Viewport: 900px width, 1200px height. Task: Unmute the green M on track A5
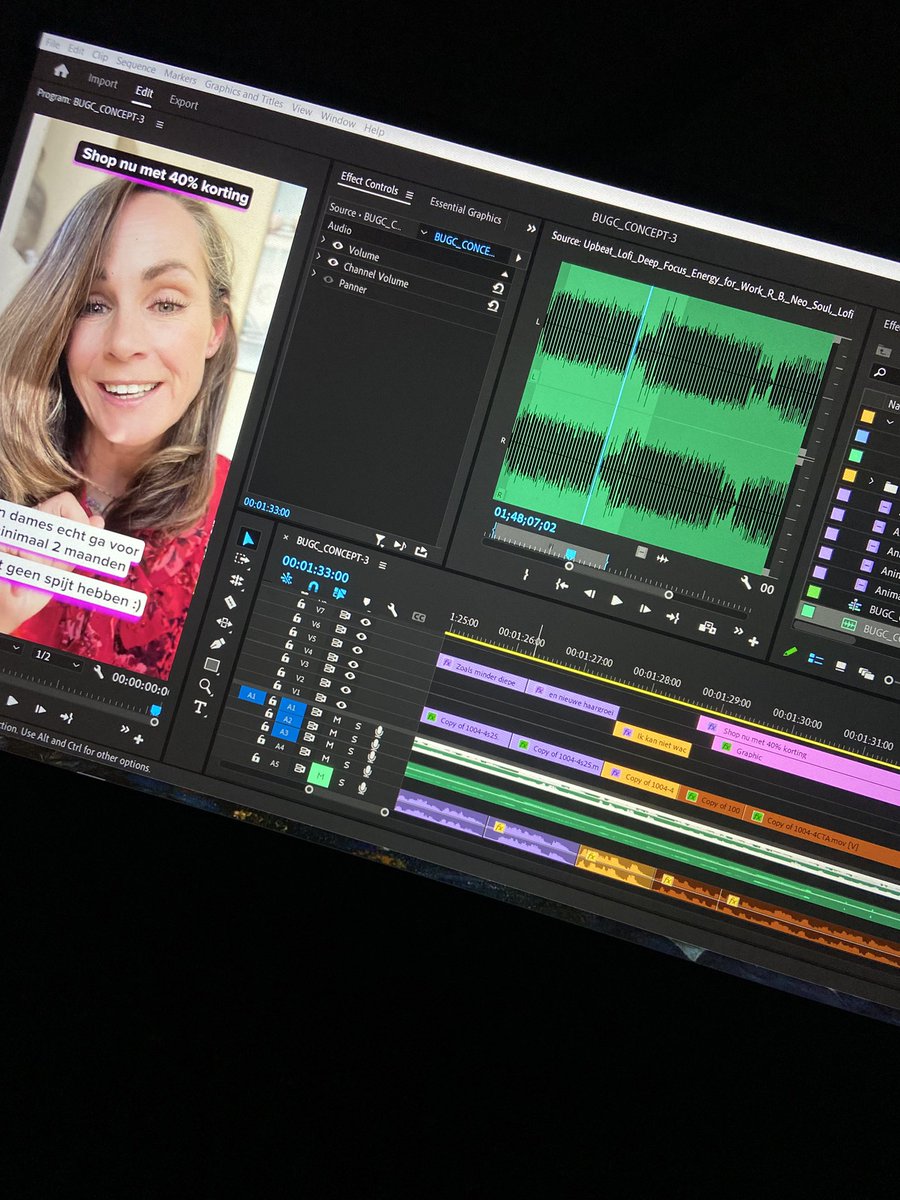point(320,775)
